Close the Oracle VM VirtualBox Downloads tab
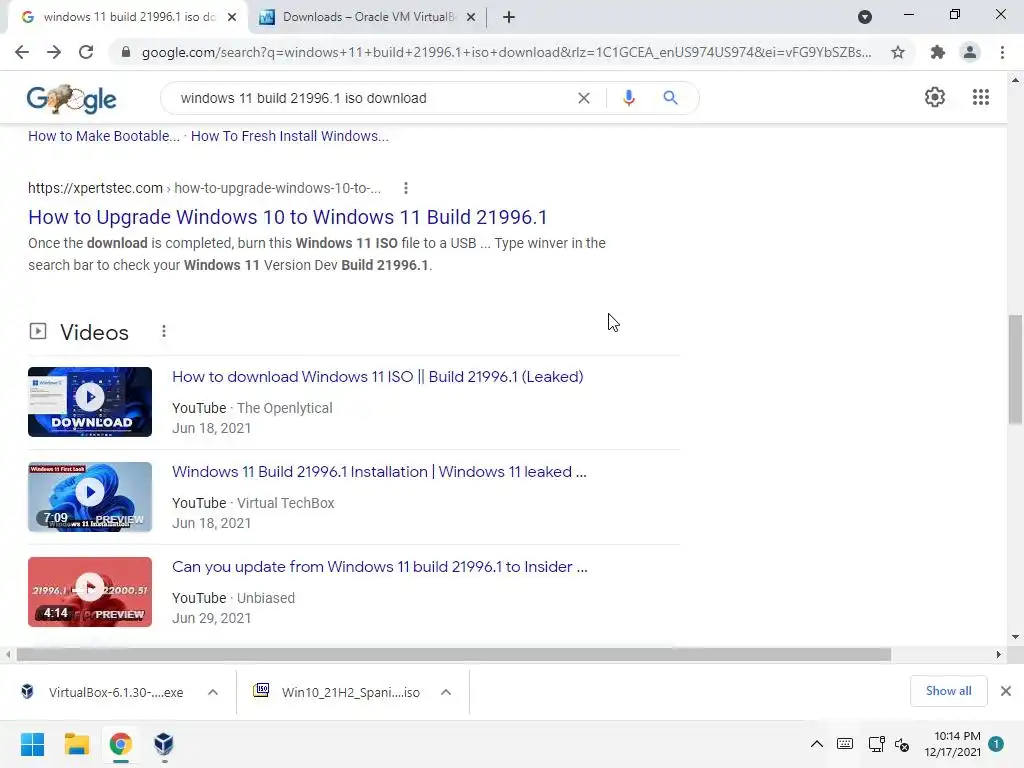Image resolution: width=1024 pixels, height=768 pixels. tap(471, 17)
